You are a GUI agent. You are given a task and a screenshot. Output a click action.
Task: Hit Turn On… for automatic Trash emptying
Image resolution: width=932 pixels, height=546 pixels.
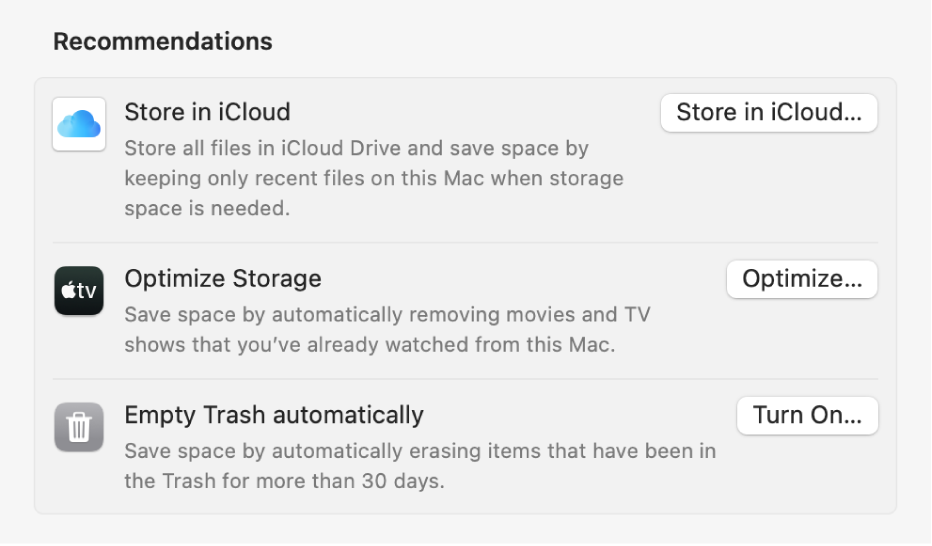point(807,416)
